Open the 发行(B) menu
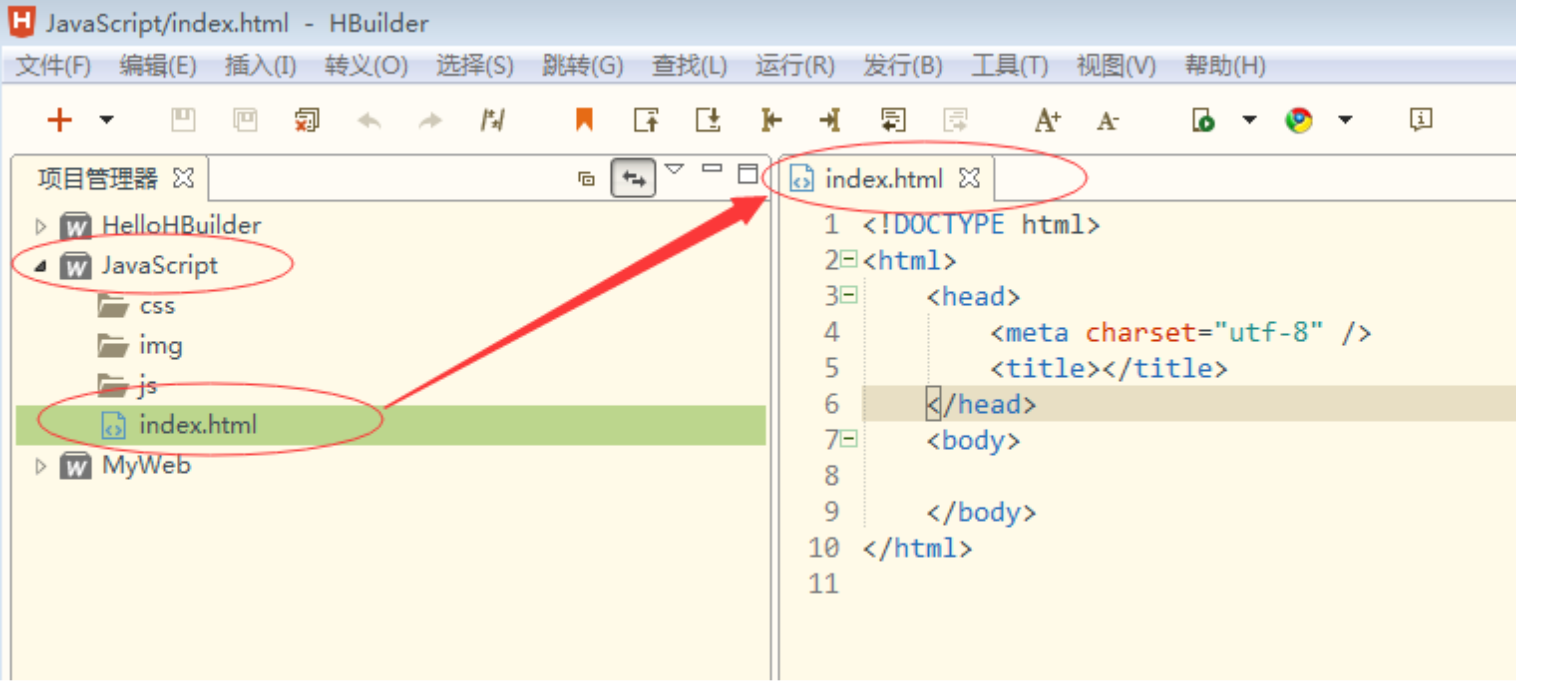This screenshot has width=1542, height=684. click(x=903, y=66)
